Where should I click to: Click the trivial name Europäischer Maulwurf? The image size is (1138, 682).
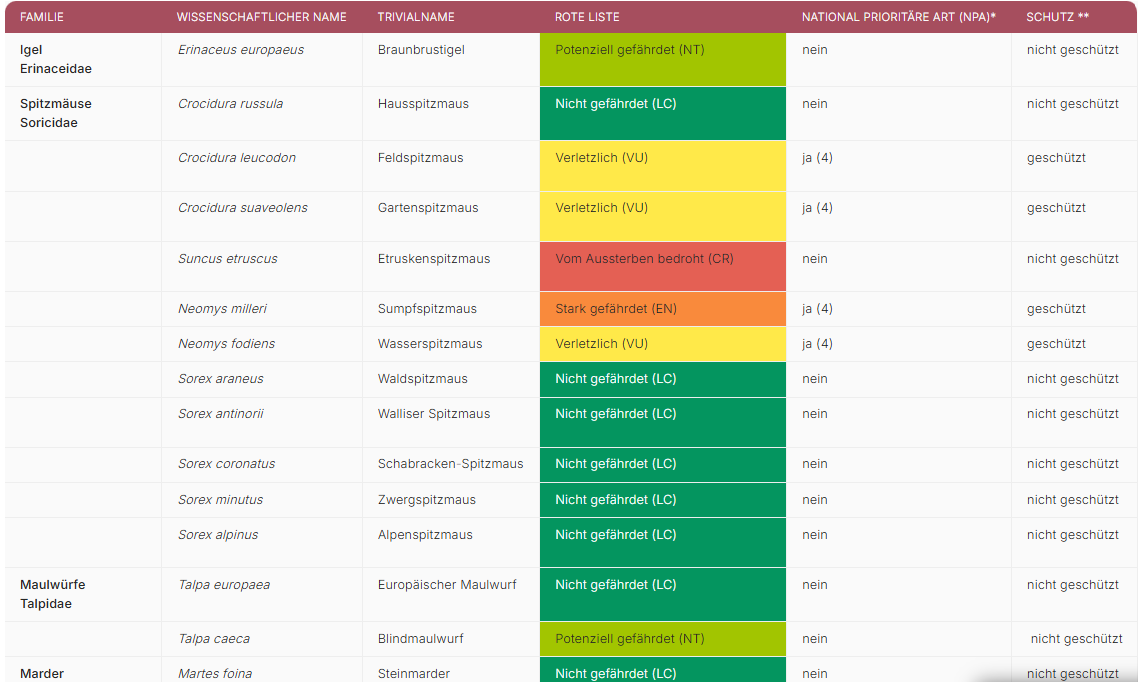tap(447, 585)
